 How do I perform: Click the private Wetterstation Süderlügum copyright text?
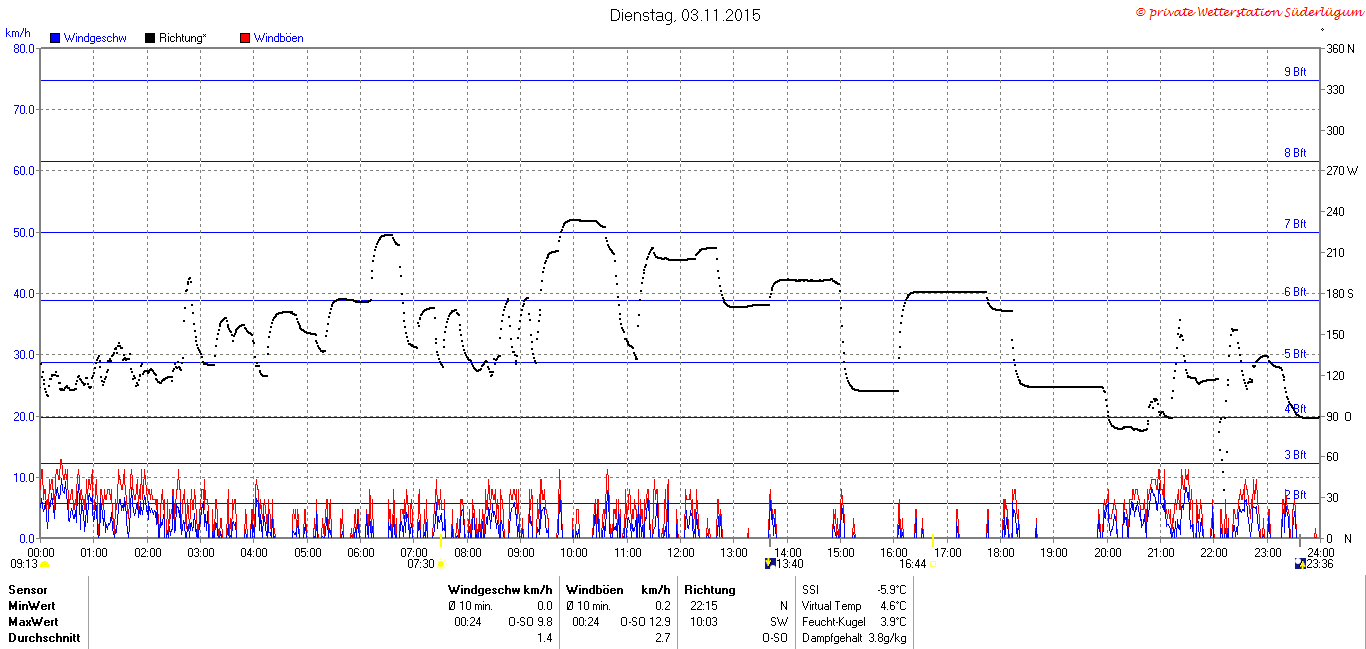tap(1249, 12)
